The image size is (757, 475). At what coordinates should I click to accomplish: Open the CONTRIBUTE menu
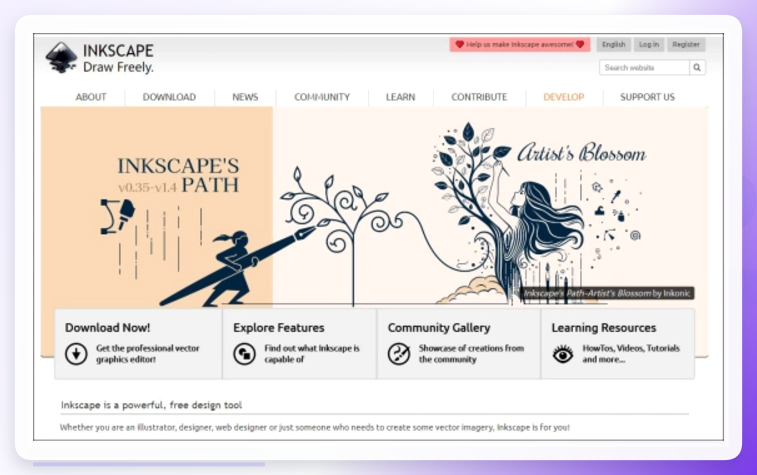click(x=479, y=97)
